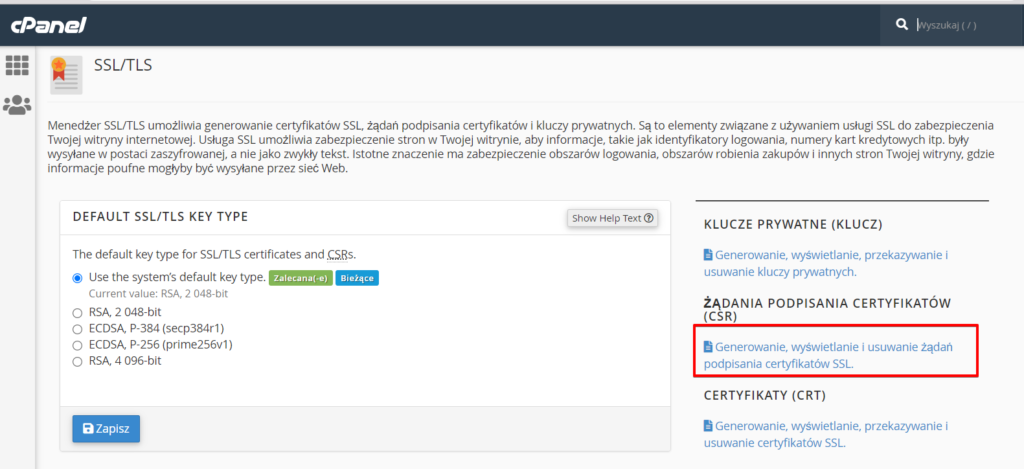The image size is (1024, 469).
Task: Toggle the Show Help Text button
Action: click(x=613, y=218)
